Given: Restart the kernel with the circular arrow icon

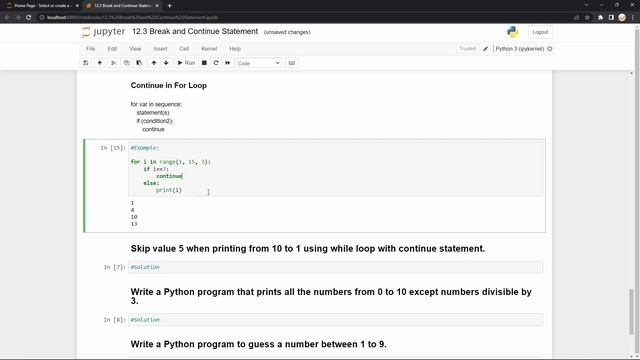Looking at the screenshot, I should point(216,63).
